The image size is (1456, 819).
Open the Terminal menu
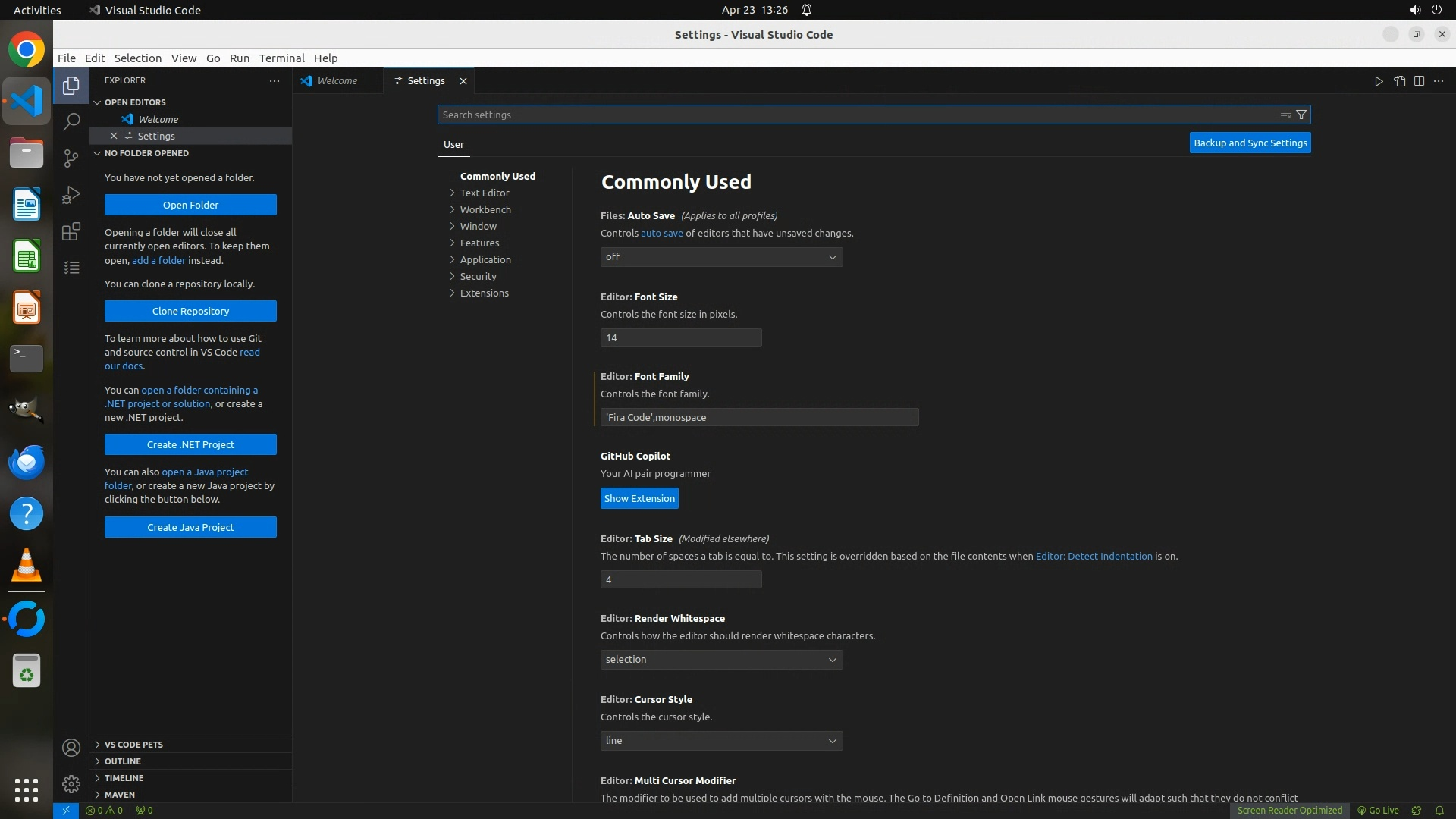click(x=281, y=58)
